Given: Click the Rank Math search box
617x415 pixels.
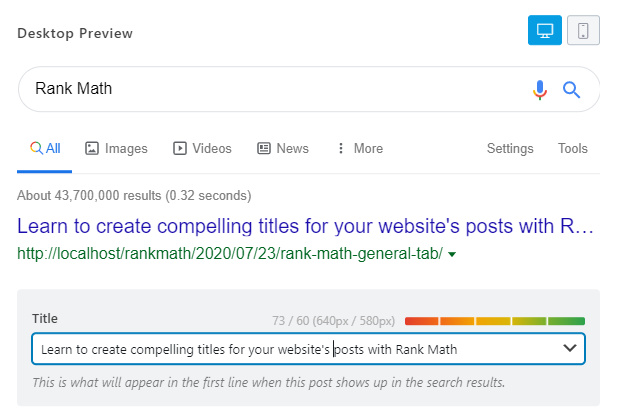Looking at the screenshot, I should (270, 89).
